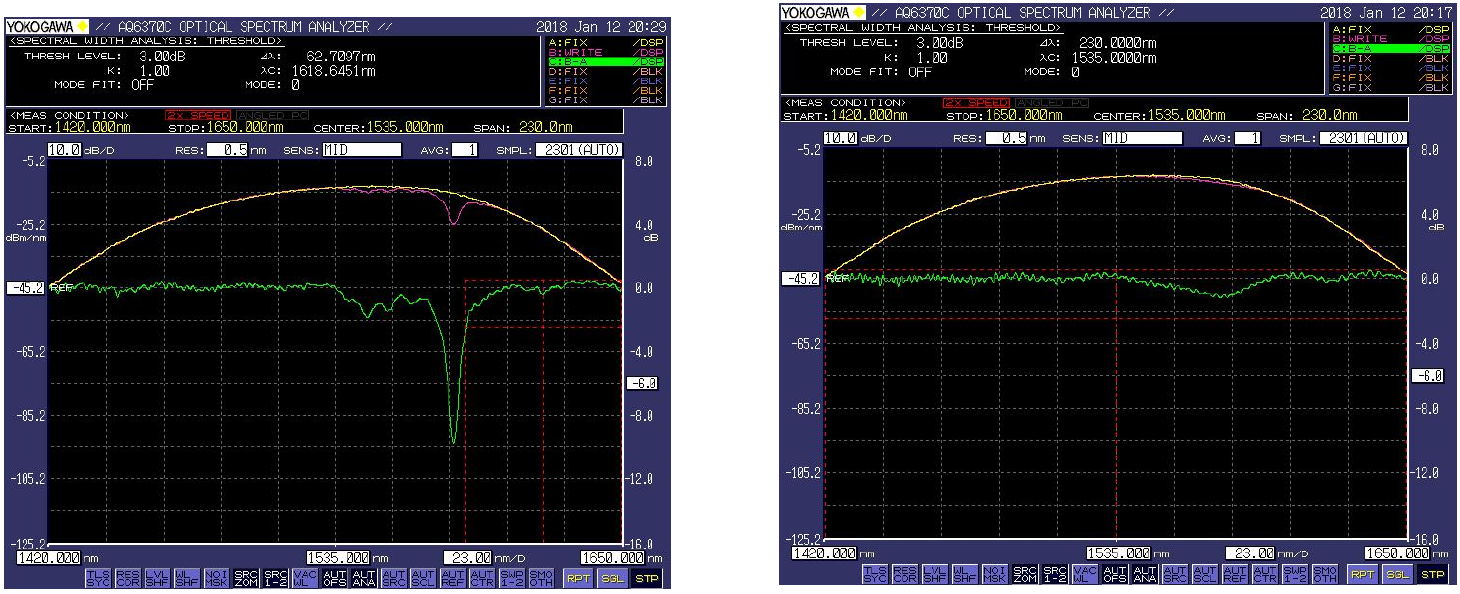Click 10.0 dB/D scale field, left analyzer
Image resolution: width=1460 pixels, height=594 pixels.
point(66,150)
